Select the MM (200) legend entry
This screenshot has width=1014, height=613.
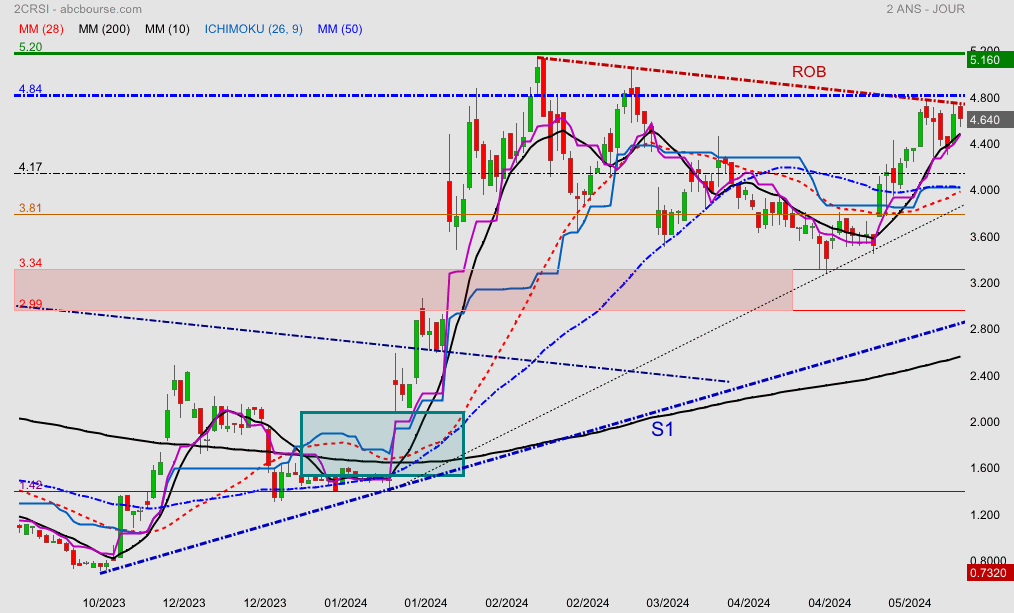[x=104, y=29]
